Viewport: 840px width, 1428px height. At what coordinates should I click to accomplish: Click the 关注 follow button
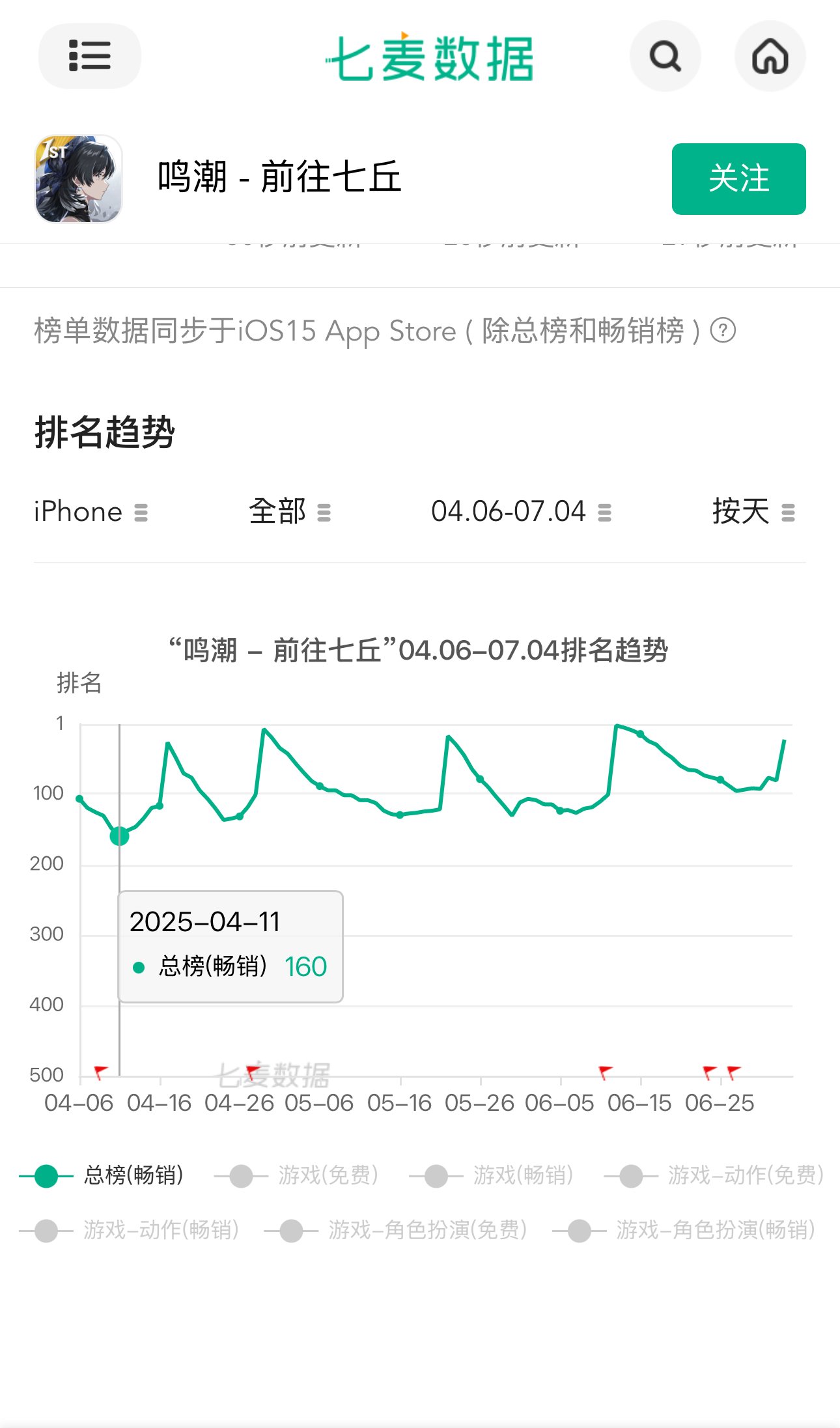[738, 179]
